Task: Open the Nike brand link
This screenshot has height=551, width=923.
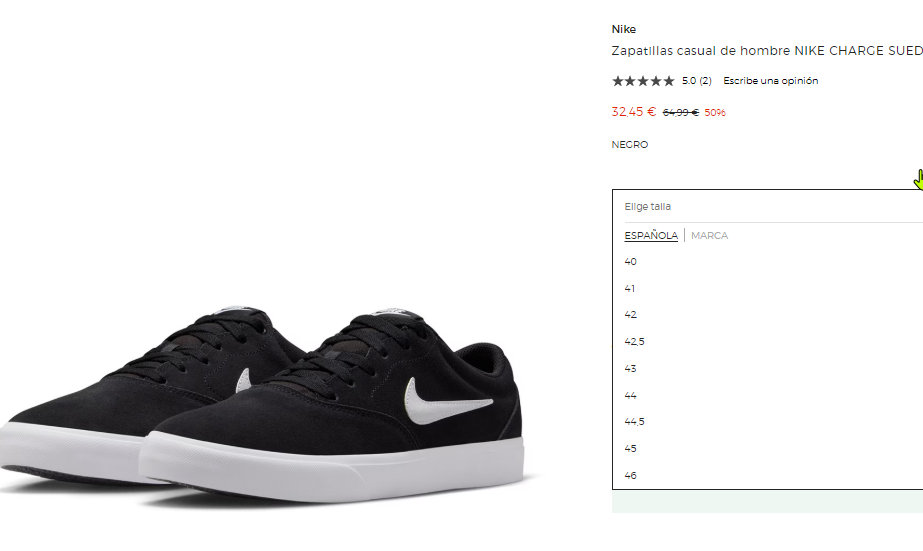Action: click(623, 29)
